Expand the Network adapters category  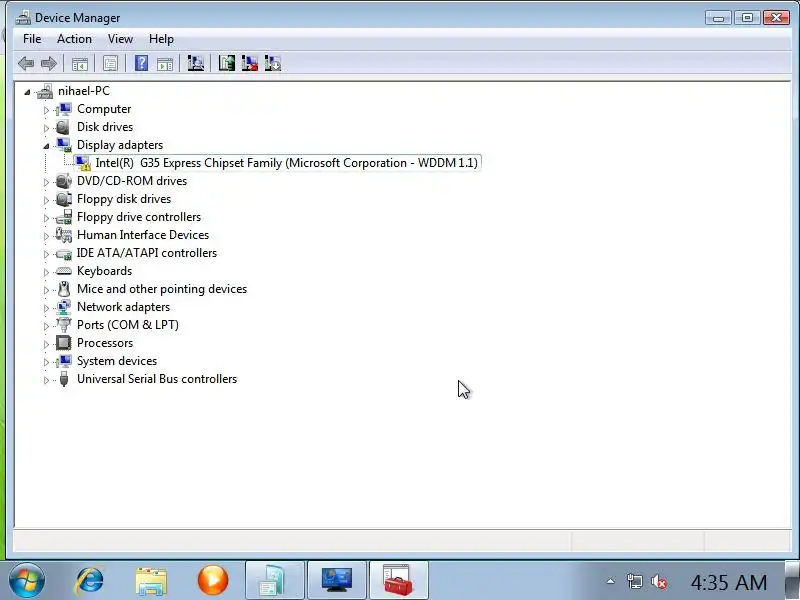[46, 308]
